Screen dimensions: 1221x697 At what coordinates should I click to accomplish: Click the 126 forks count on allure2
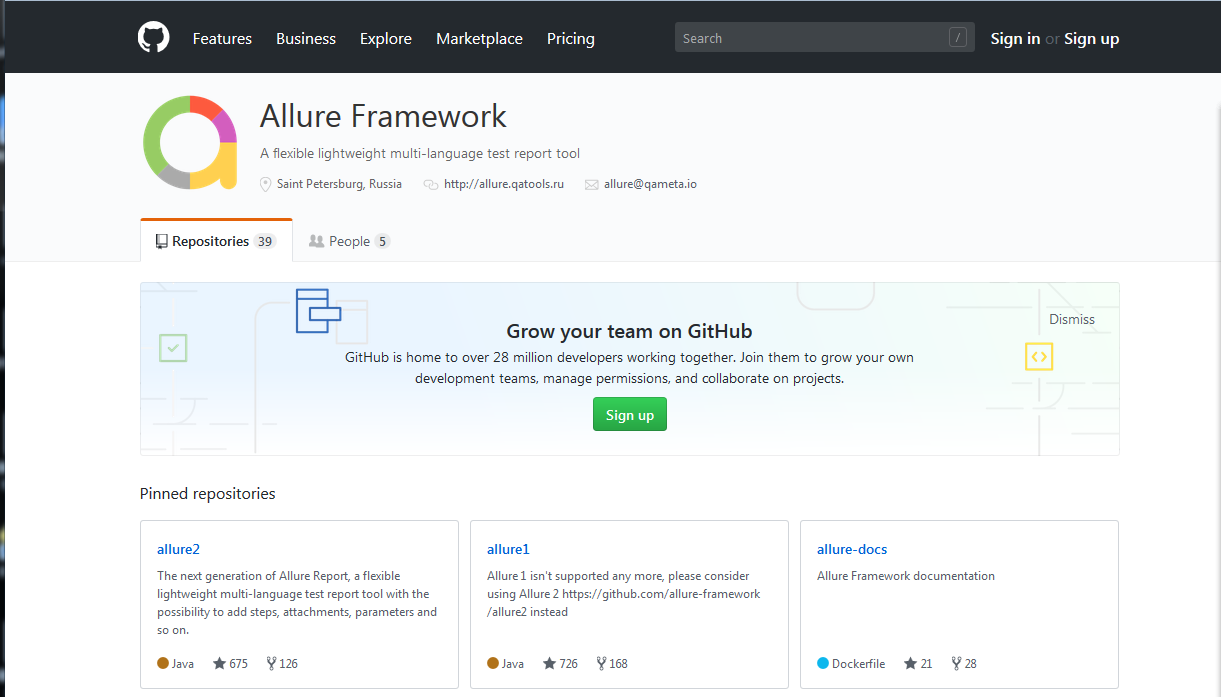[x=289, y=663]
